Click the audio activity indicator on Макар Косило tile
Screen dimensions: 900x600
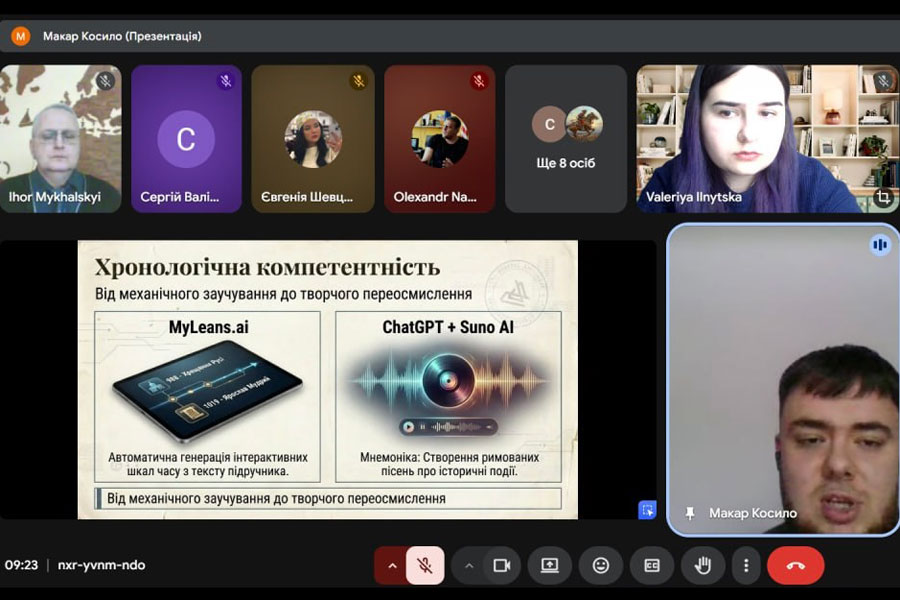879,245
